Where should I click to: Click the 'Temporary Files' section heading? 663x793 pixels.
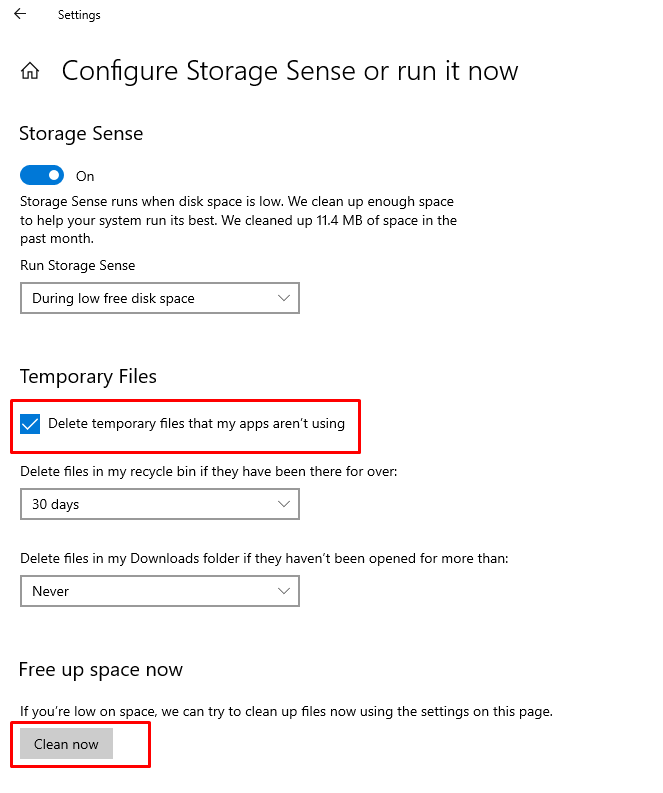88,377
